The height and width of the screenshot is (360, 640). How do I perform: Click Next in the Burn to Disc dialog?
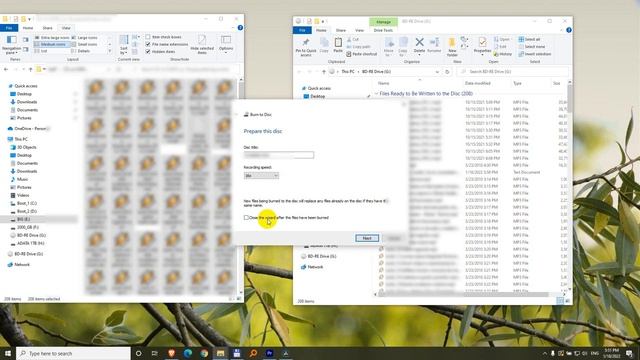coord(367,238)
